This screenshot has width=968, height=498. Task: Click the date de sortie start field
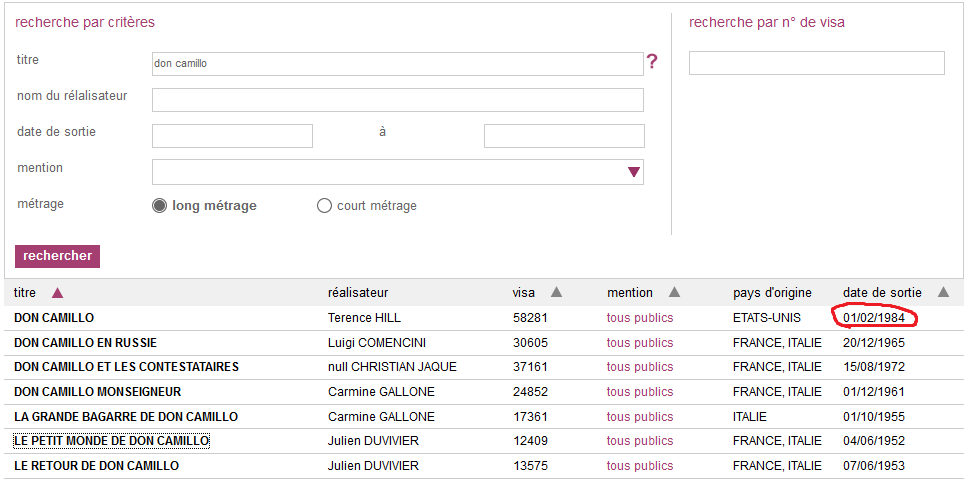point(232,136)
